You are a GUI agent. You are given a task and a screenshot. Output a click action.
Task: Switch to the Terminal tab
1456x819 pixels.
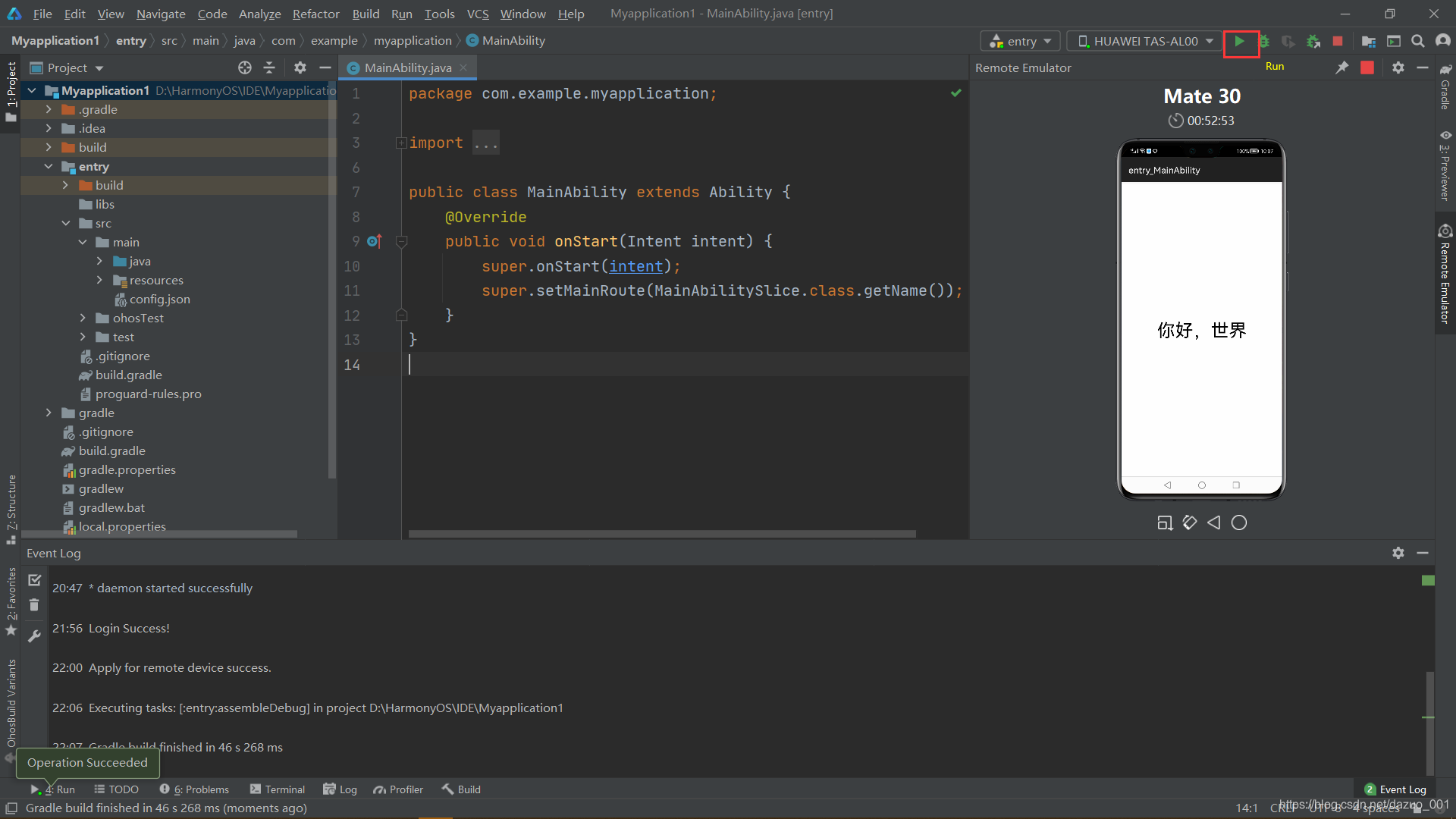[x=278, y=789]
